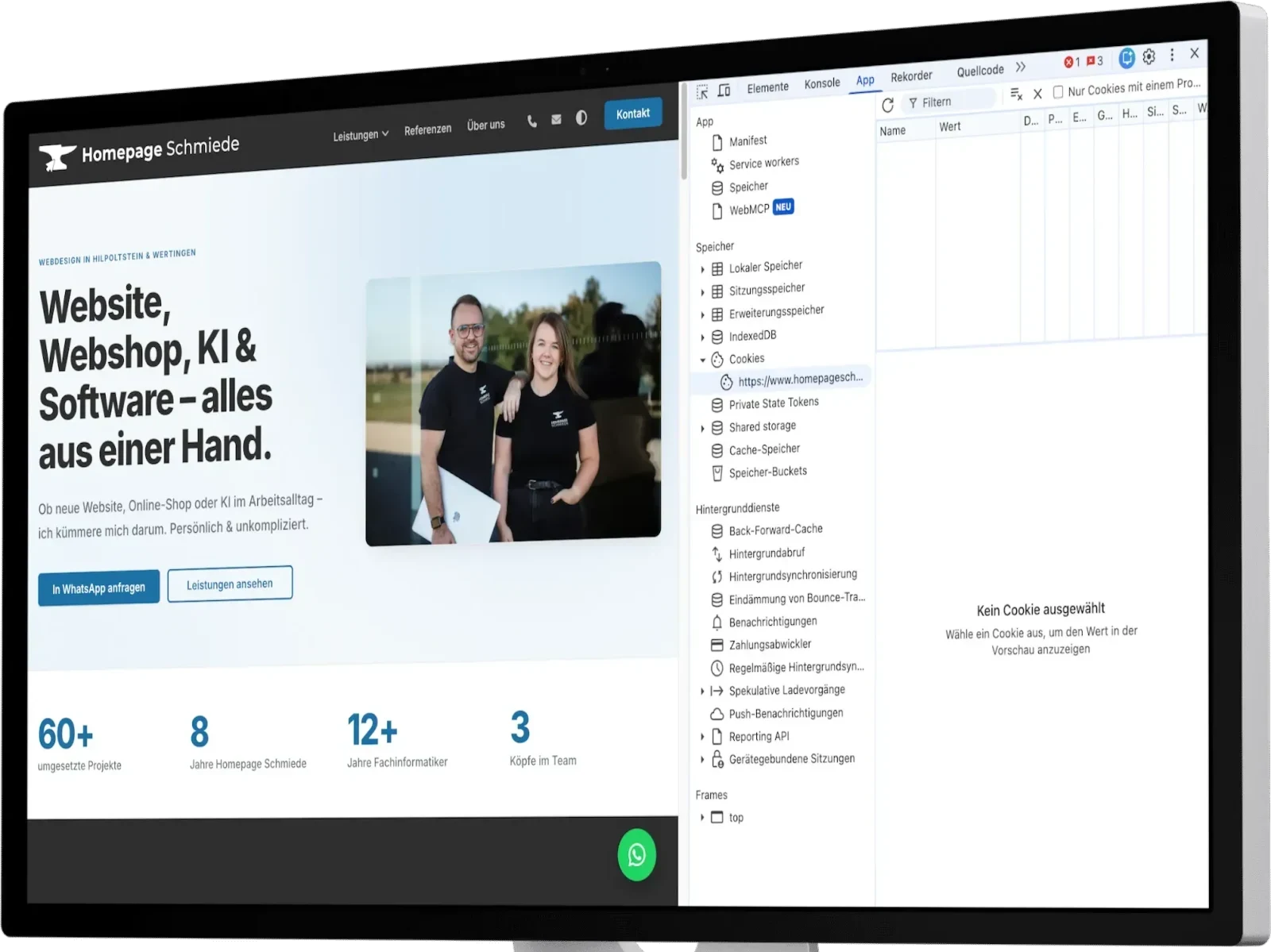The image size is (1271, 952).
Task: Switch to the Rekorder tab
Action: point(911,76)
